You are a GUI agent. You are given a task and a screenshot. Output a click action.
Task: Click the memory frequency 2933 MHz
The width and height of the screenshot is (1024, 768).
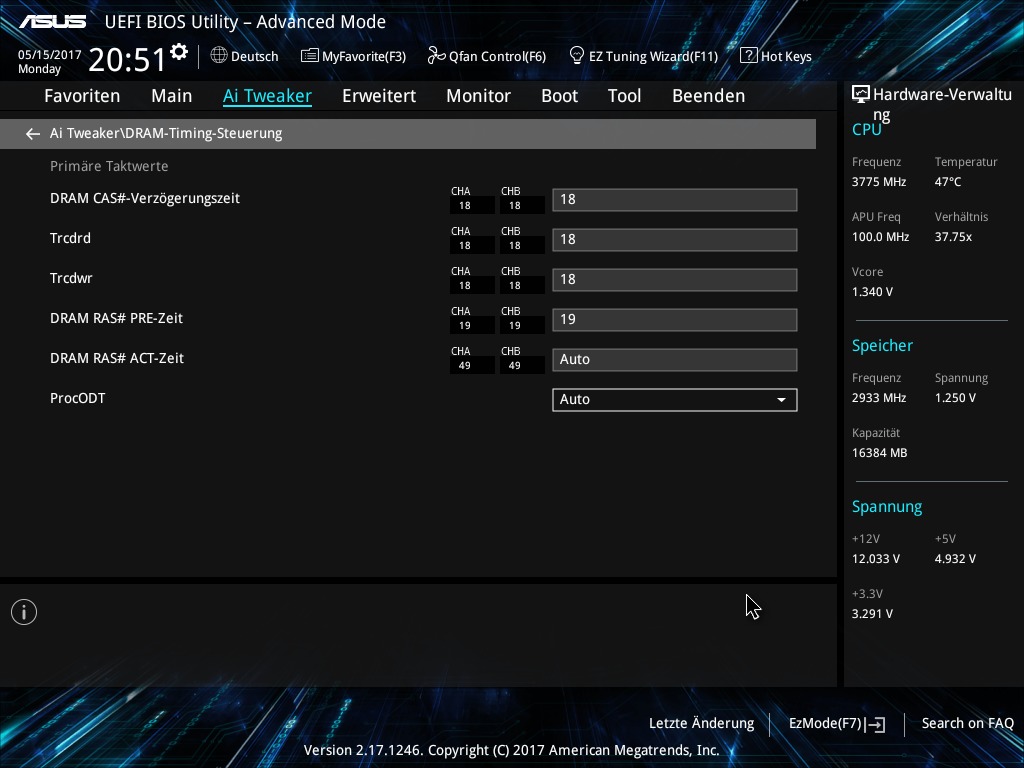879,398
